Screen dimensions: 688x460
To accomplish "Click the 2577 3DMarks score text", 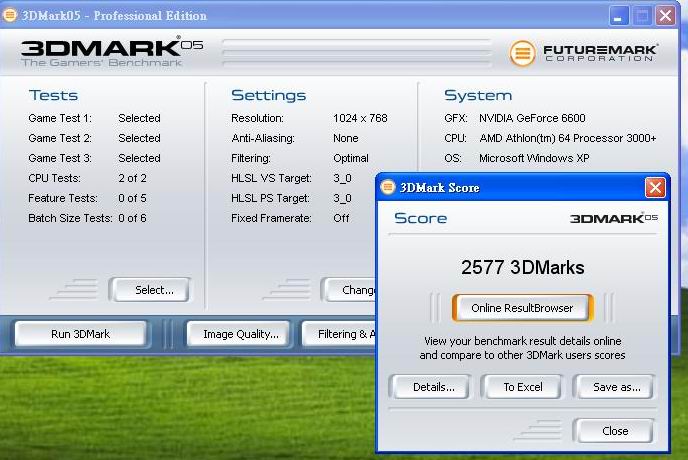I will pyautogui.click(x=523, y=267).
